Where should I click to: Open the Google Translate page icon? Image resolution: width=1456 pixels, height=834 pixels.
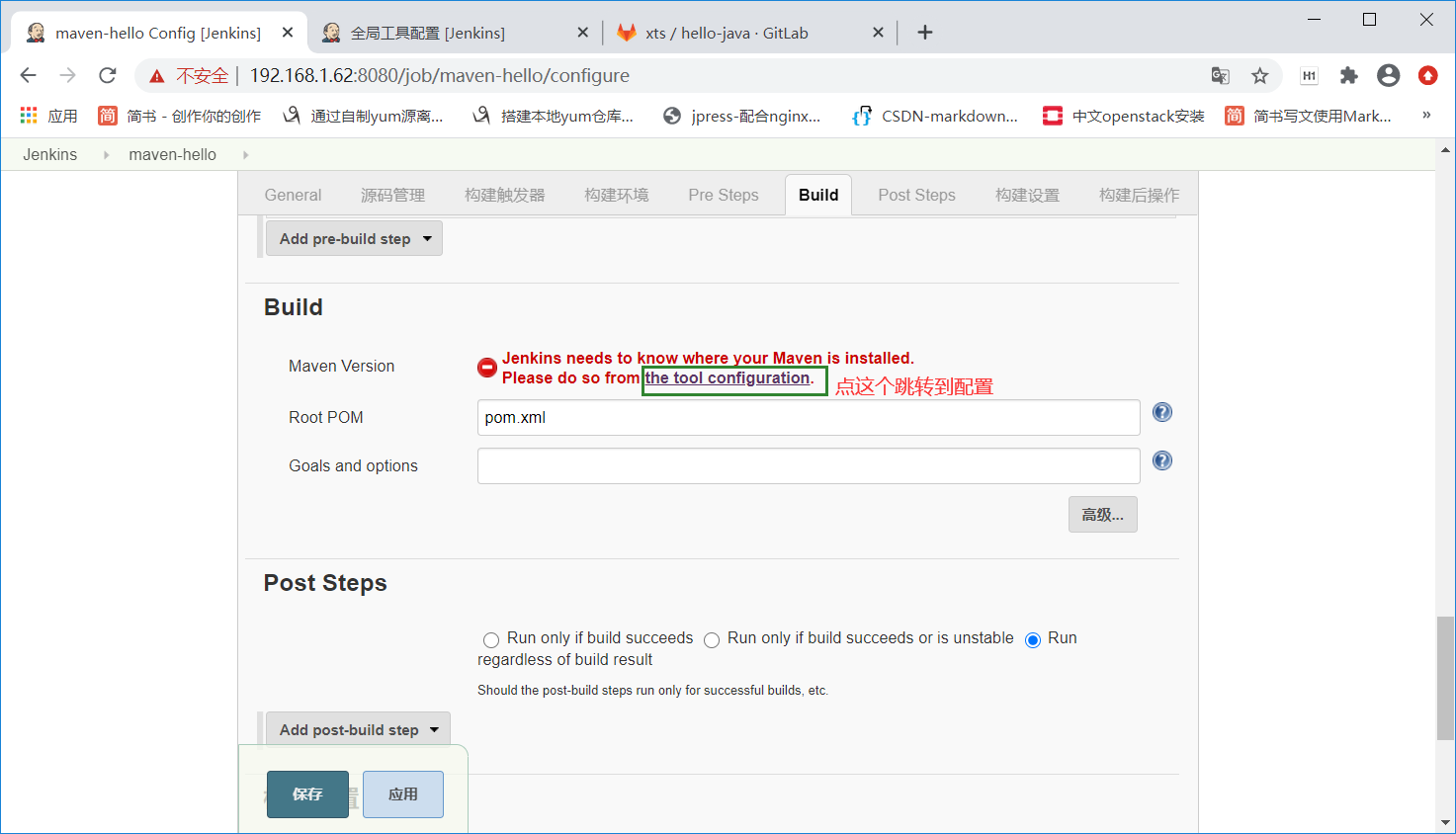1220,75
